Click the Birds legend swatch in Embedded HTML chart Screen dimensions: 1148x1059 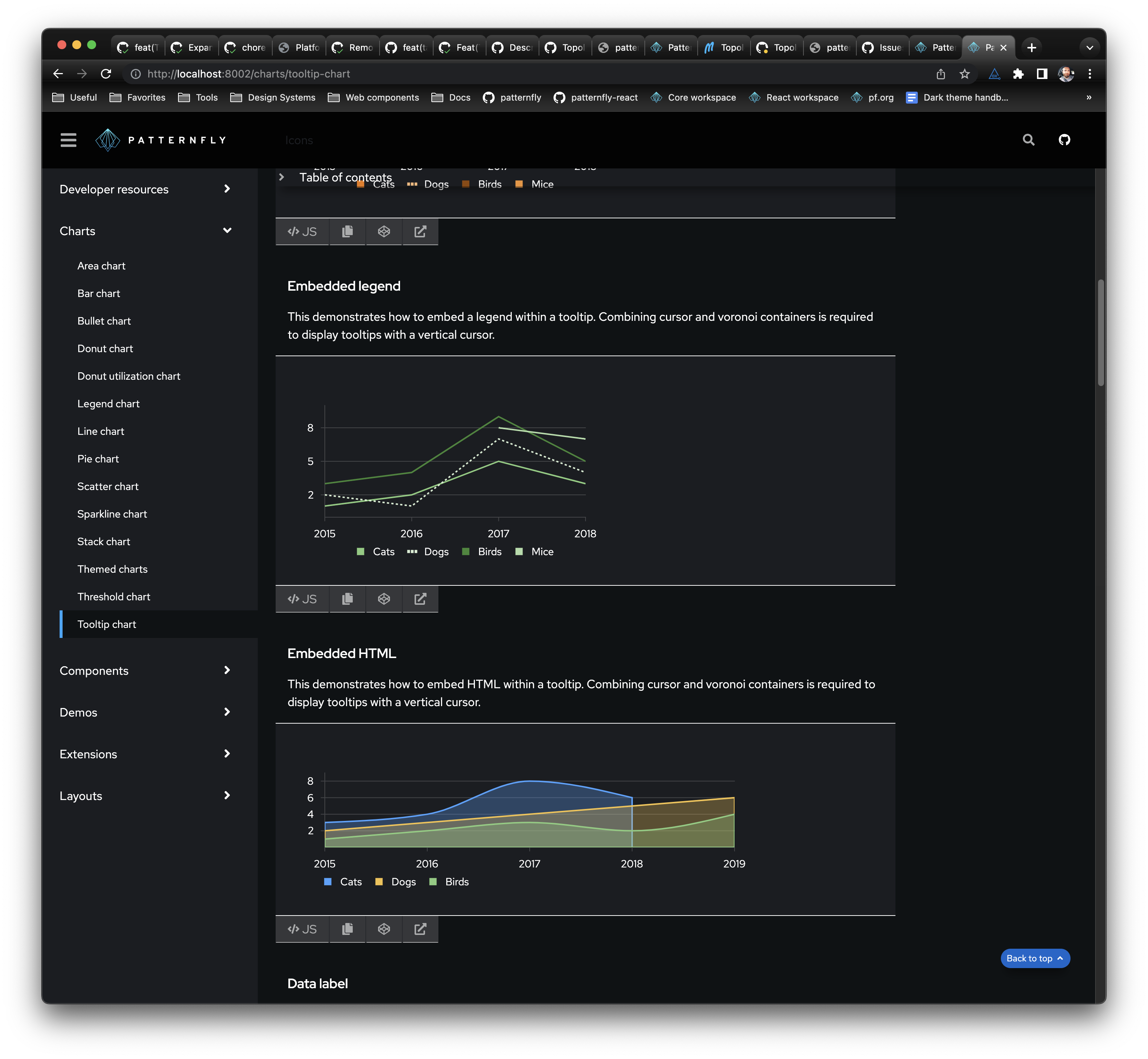433,881
